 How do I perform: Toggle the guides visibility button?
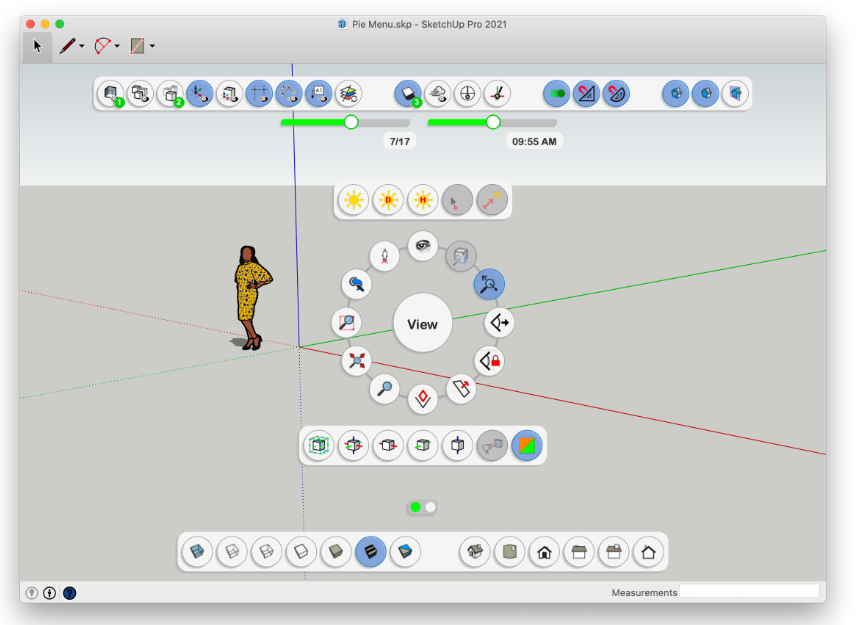point(259,93)
